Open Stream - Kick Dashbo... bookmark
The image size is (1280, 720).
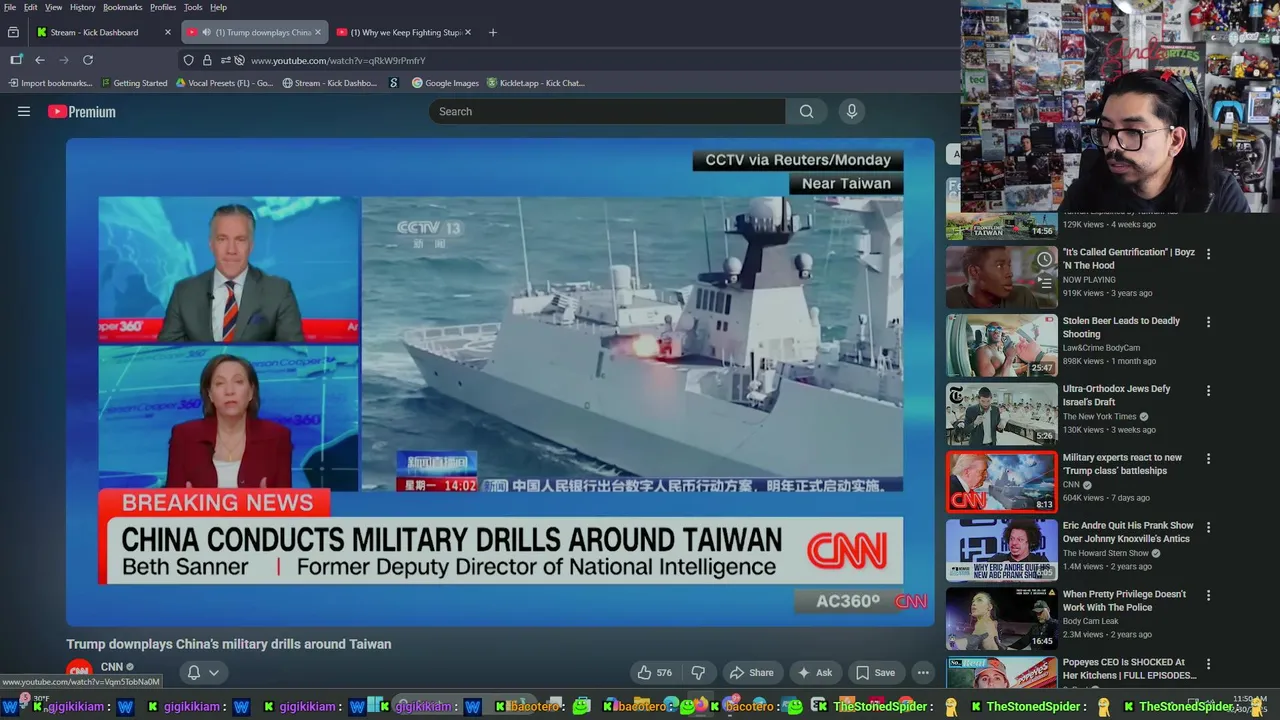pyautogui.click(x=330, y=83)
